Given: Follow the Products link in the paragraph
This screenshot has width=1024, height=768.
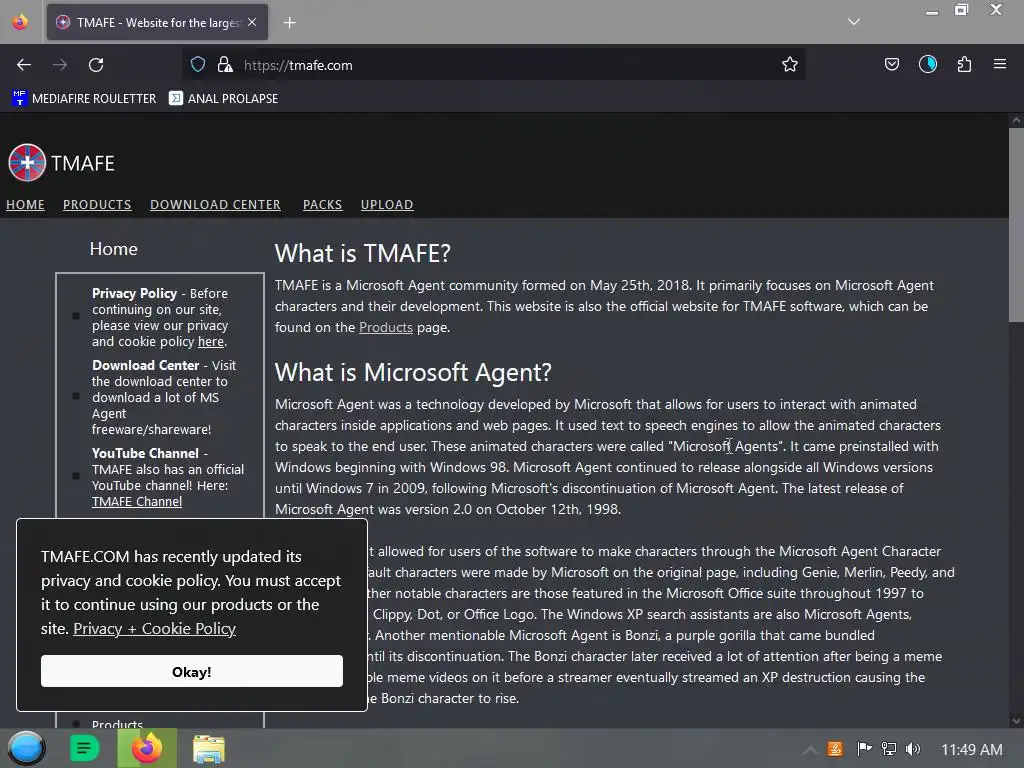Looking at the screenshot, I should [386, 327].
